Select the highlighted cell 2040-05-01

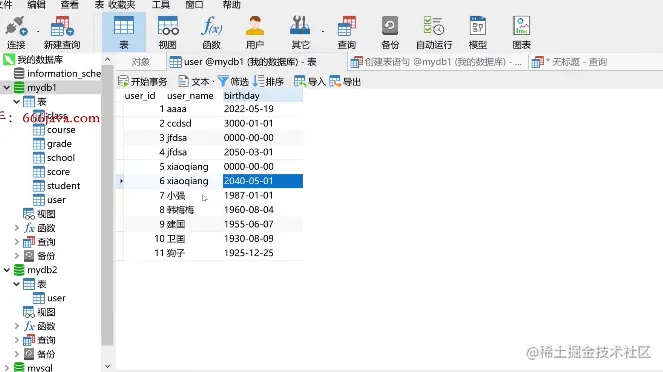(262, 181)
